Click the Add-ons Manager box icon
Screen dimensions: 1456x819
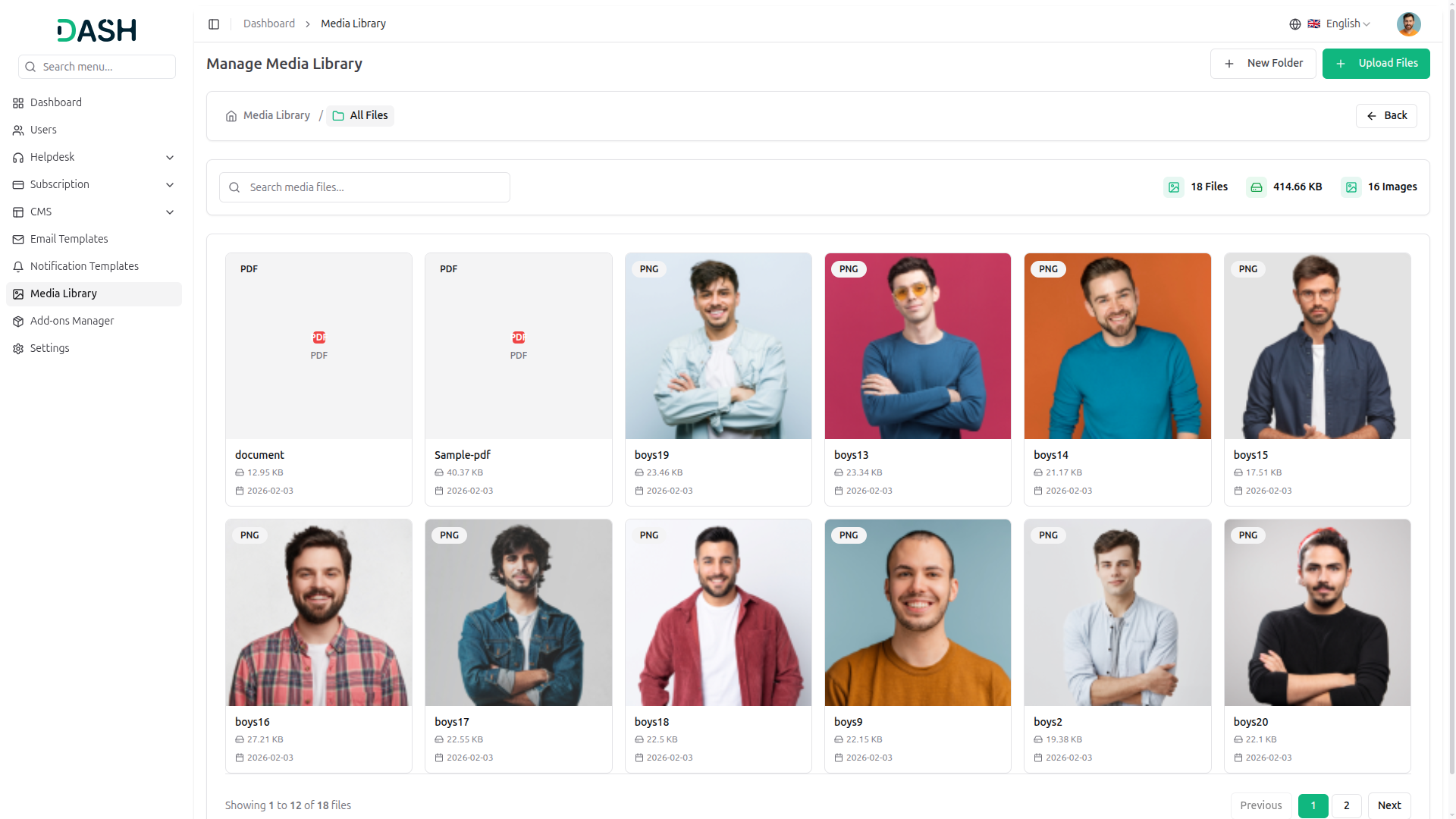18,322
